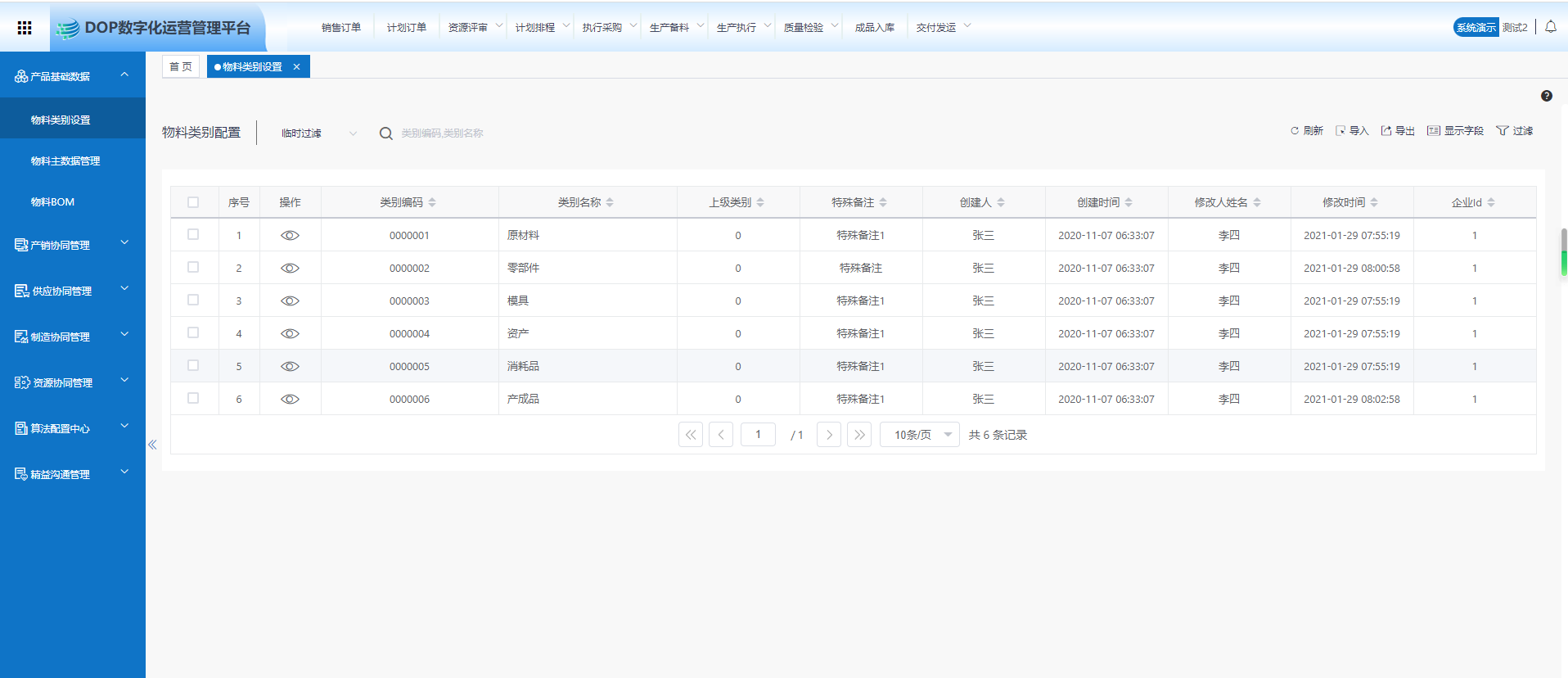Open the 10条/页 page size dropdown

coord(920,435)
